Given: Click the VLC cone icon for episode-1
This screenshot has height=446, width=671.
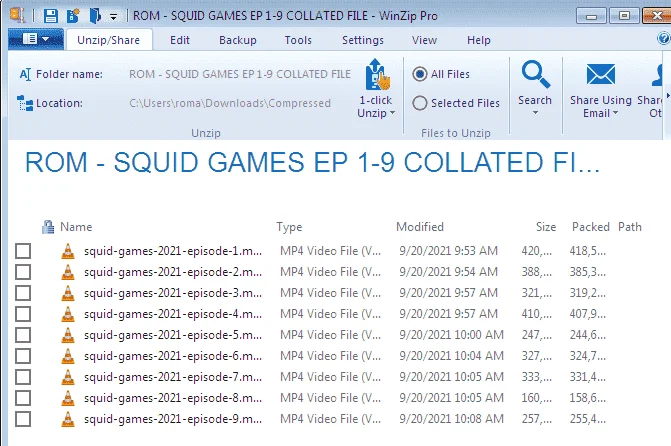Looking at the screenshot, I should tap(68, 251).
